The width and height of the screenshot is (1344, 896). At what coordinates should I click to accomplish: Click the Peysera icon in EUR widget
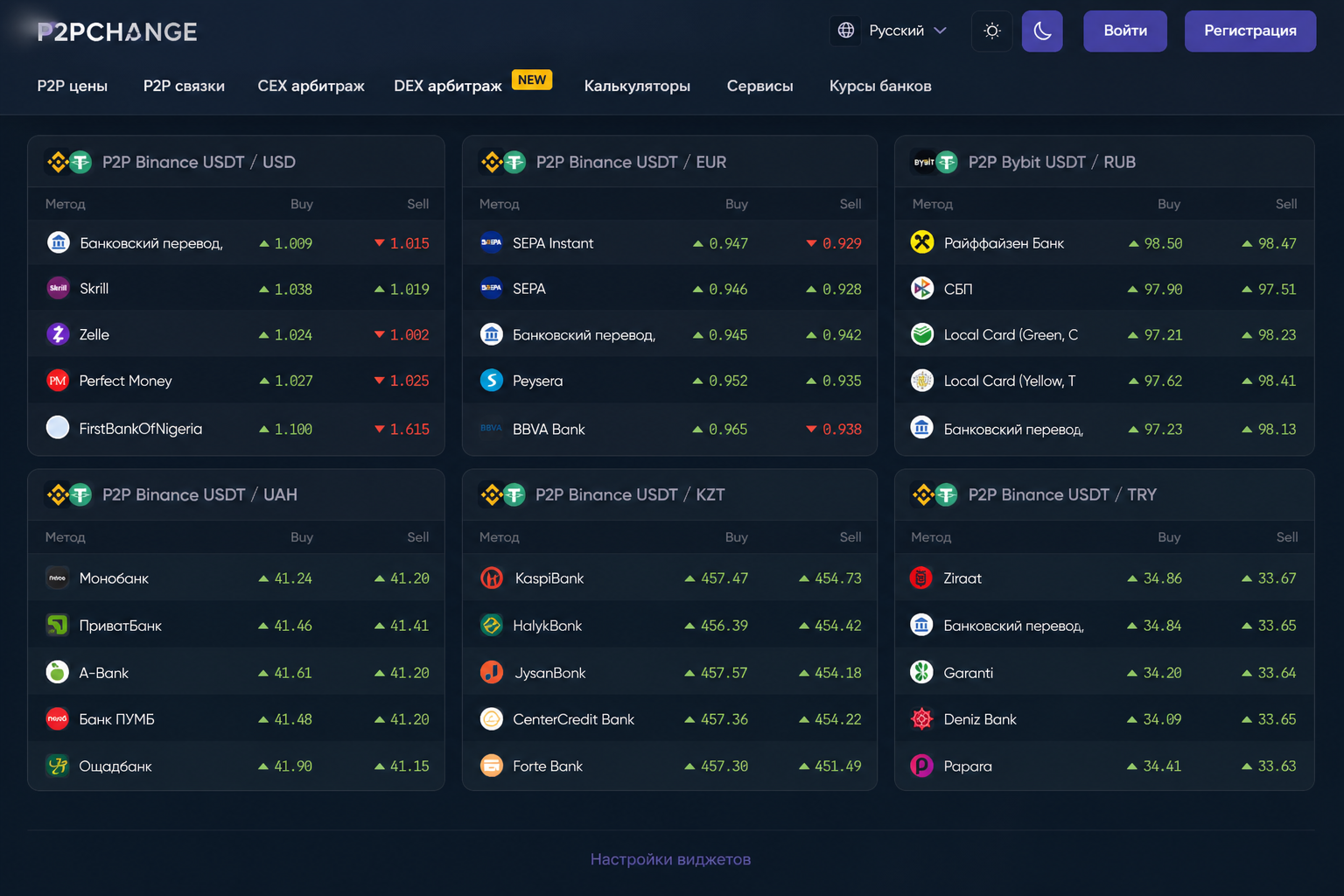click(492, 381)
